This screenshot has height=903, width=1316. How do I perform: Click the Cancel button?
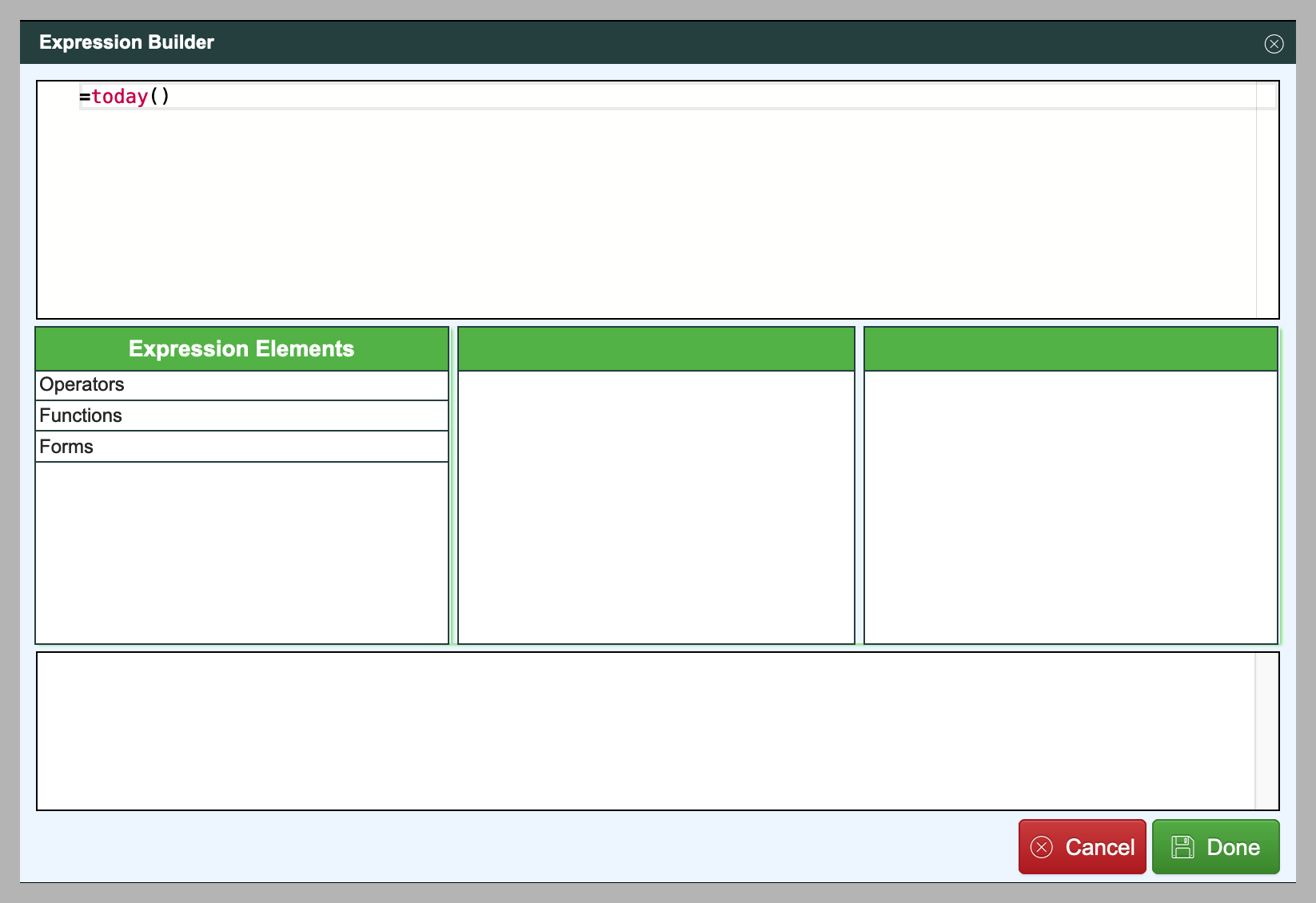tap(1082, 847)
